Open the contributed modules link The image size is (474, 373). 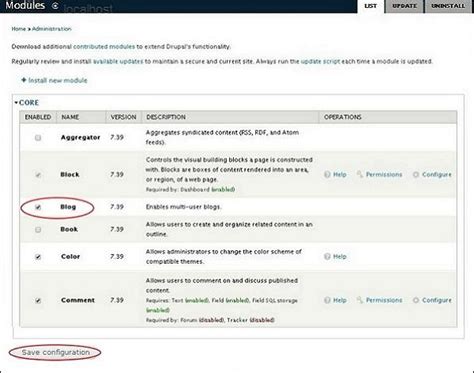(104, 47)
